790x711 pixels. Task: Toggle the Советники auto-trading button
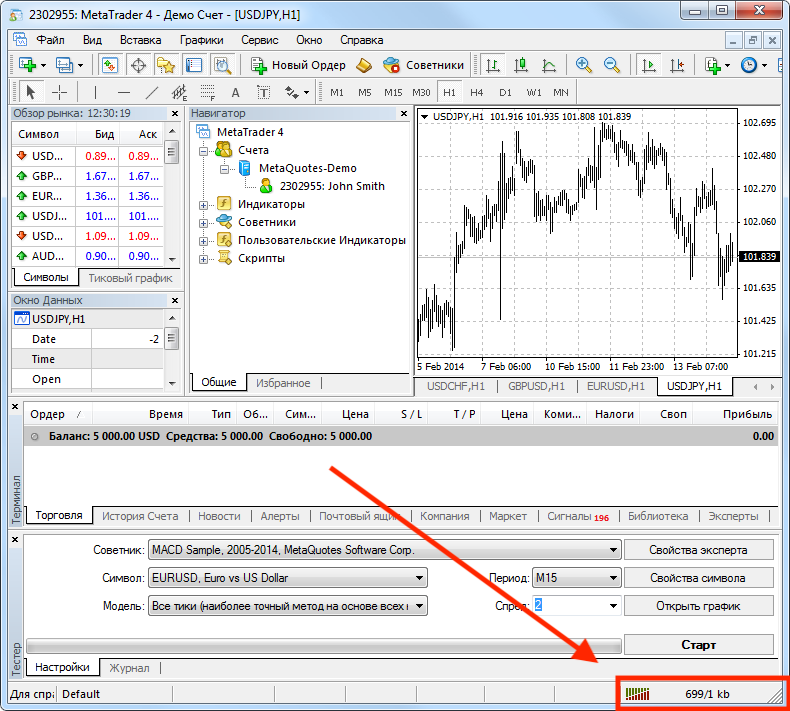point(423,65)
